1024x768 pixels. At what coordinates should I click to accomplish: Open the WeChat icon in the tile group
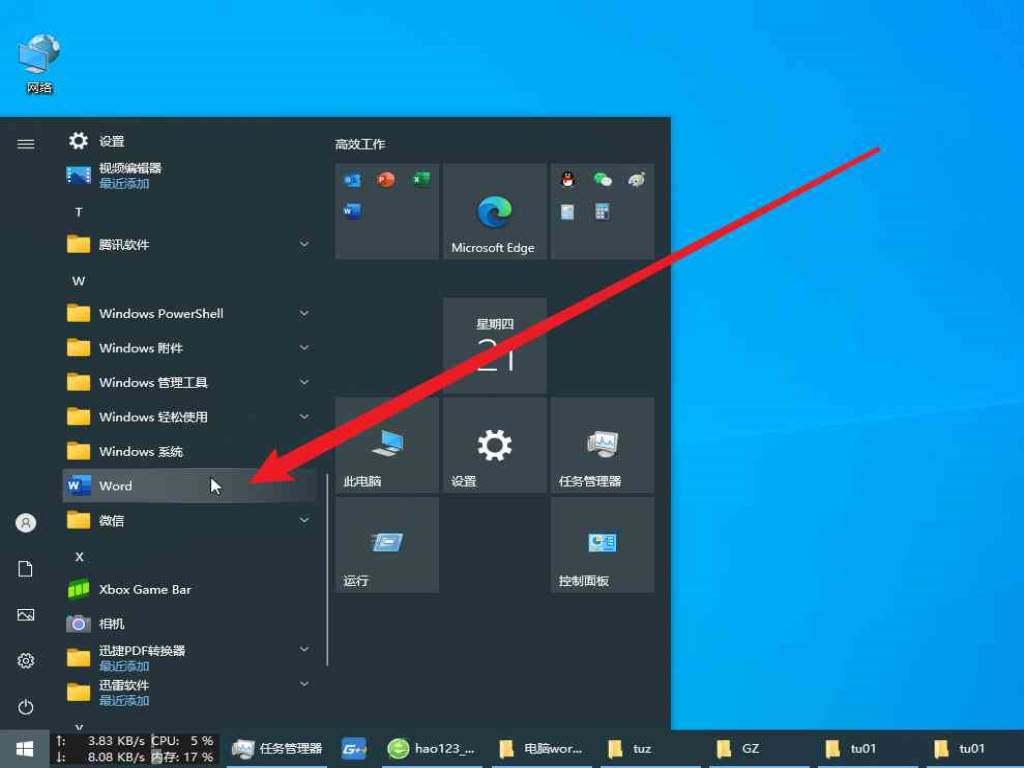602,179
